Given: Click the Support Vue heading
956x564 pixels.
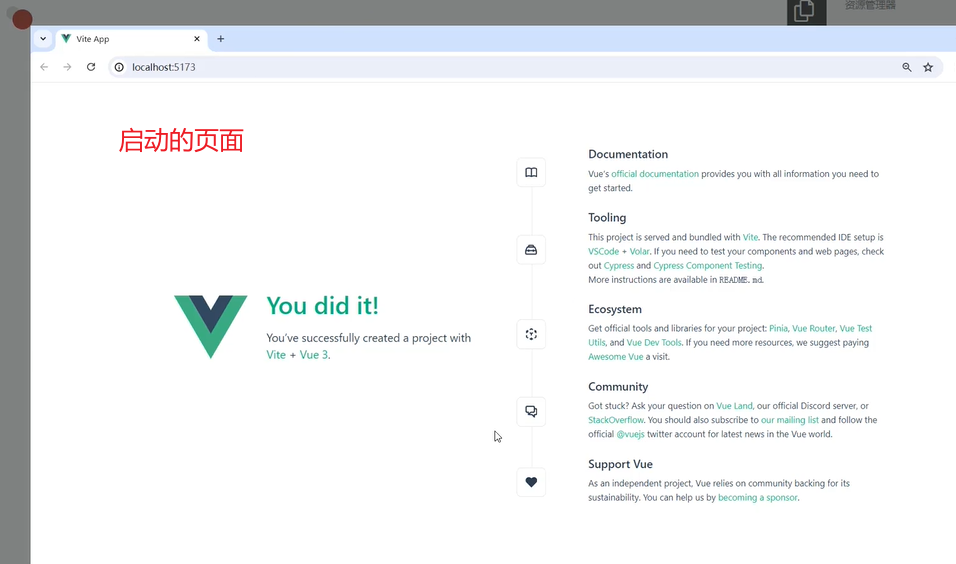Looking at the screenshot, I should (x=620, y=464).
